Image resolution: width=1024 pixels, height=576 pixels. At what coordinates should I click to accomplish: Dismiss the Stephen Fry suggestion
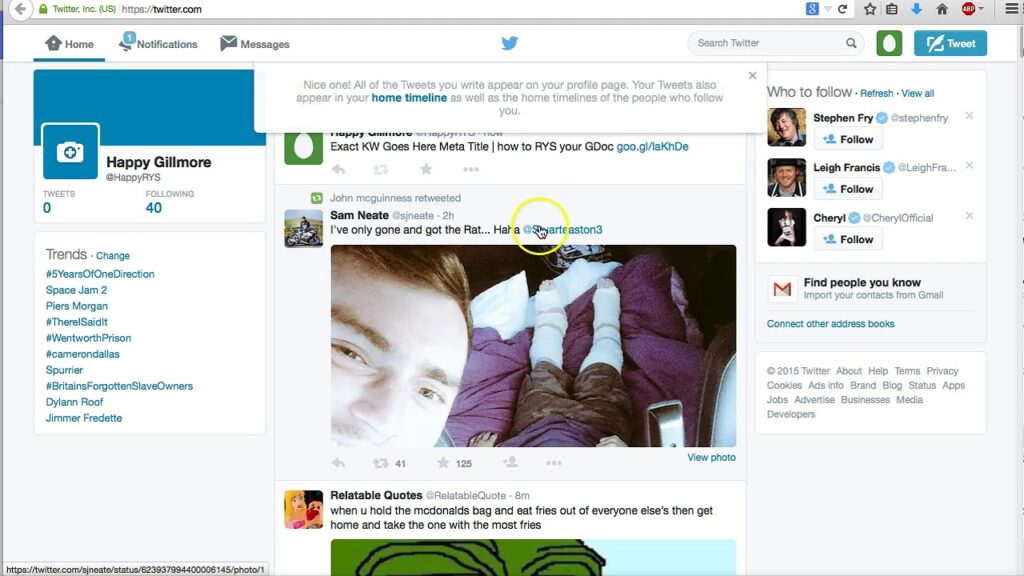click(x=969, y=116)
